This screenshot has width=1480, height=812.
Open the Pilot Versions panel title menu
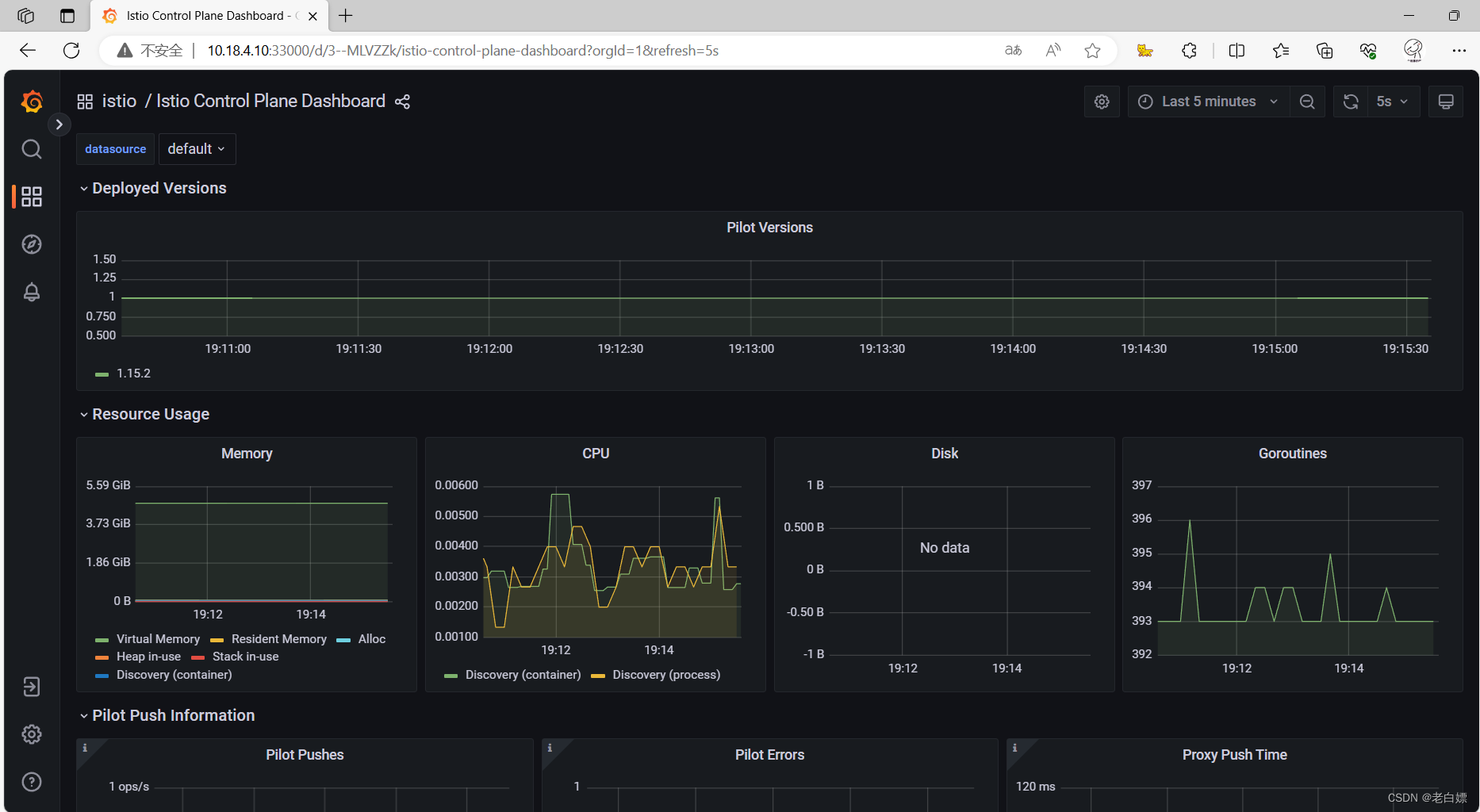click(769, 228)
